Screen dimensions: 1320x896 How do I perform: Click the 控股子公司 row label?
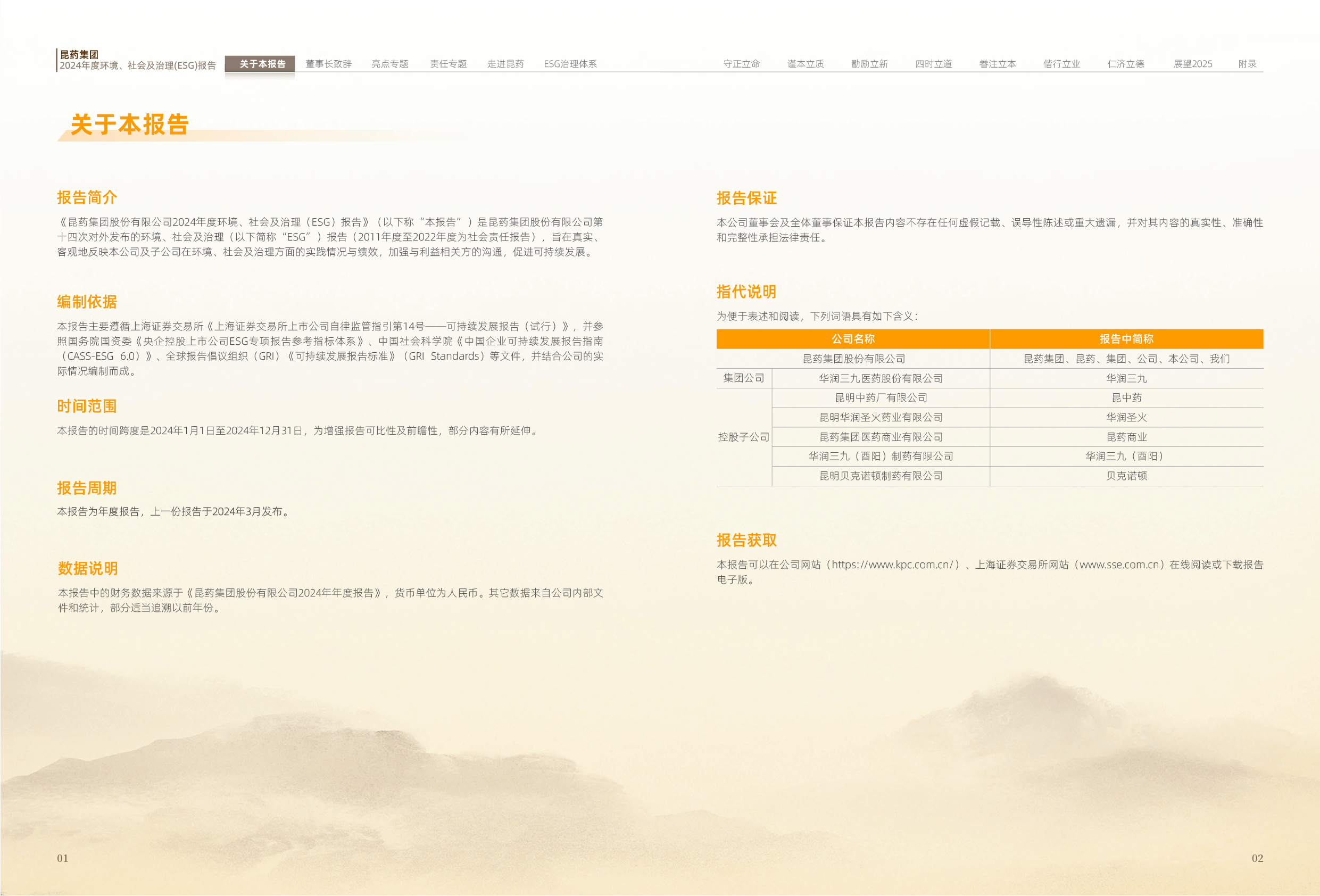[743, 437]
